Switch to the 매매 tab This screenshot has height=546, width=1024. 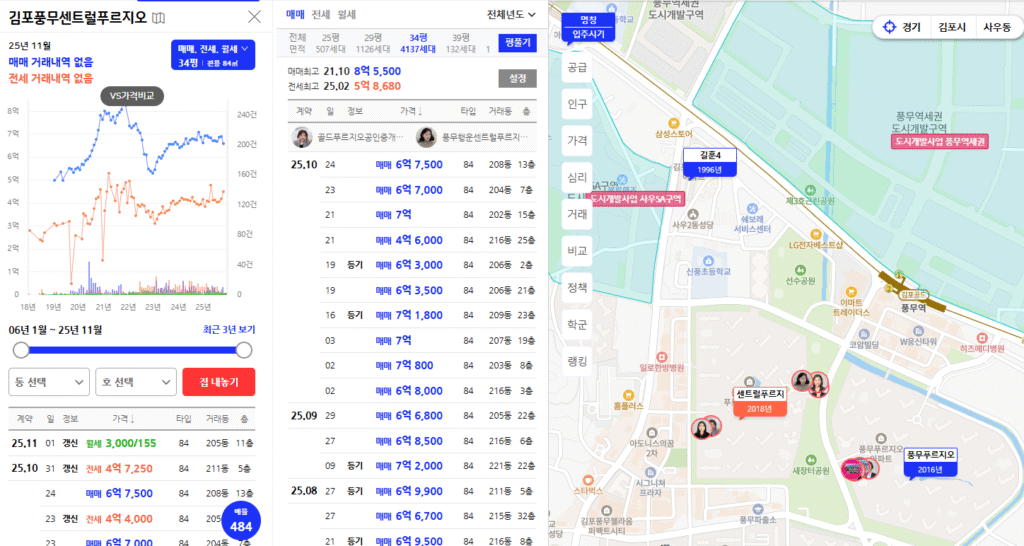[295, 14]
